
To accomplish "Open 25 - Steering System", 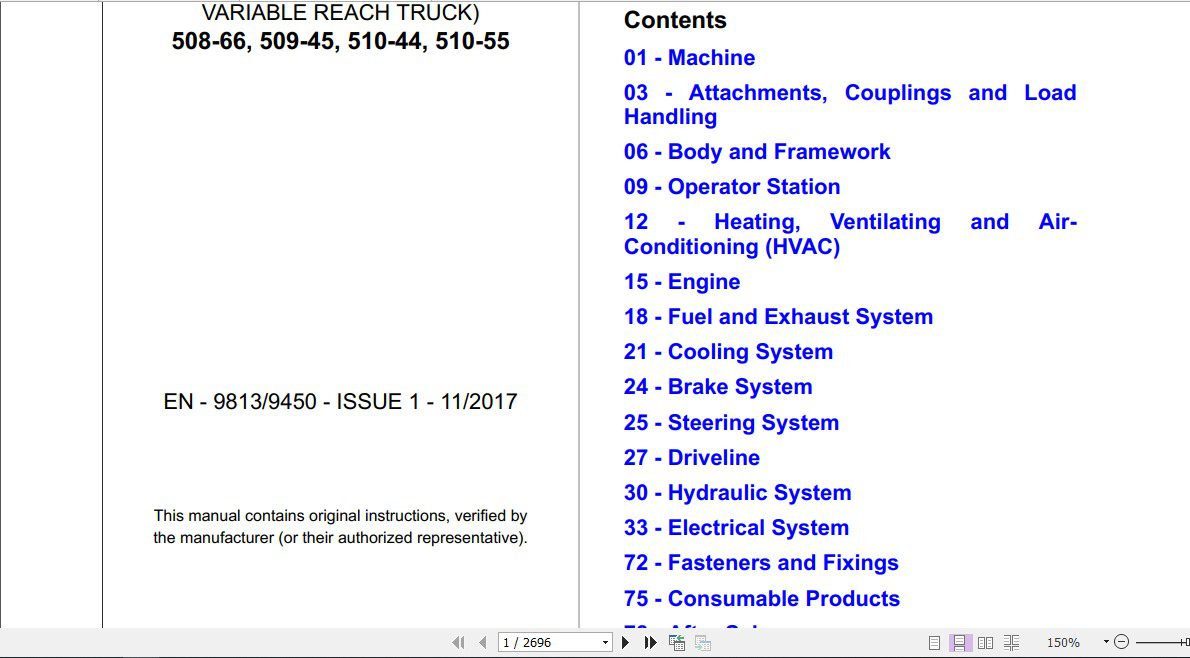I will 731,423.
